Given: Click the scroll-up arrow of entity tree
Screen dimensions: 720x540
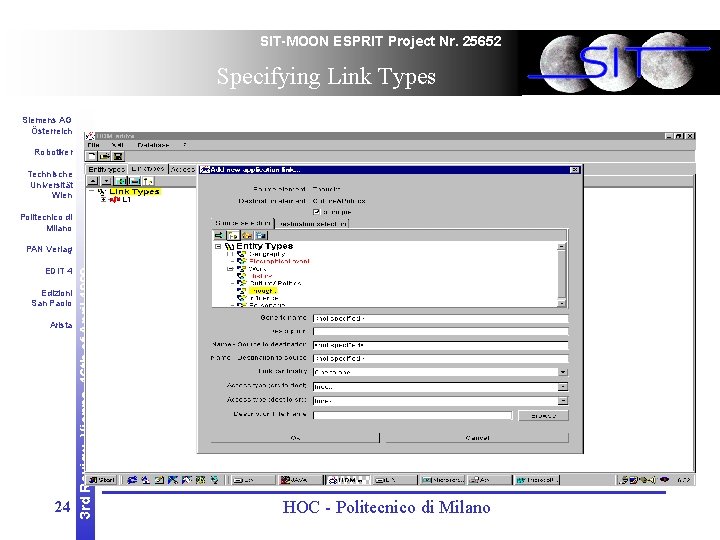Looking at the screenshot, I should click(x=561, y=247).
